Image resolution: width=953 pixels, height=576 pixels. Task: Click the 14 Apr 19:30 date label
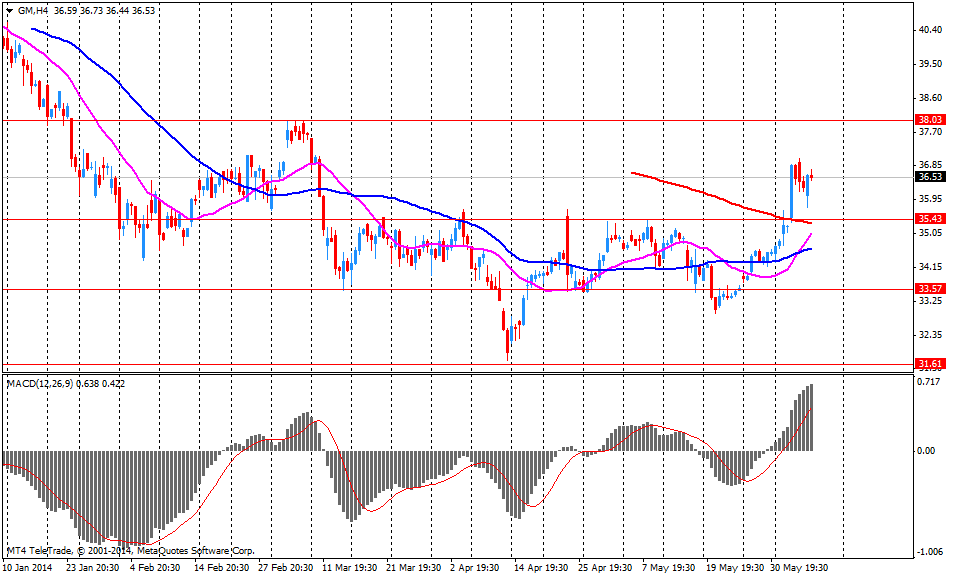tap(544, 567)
